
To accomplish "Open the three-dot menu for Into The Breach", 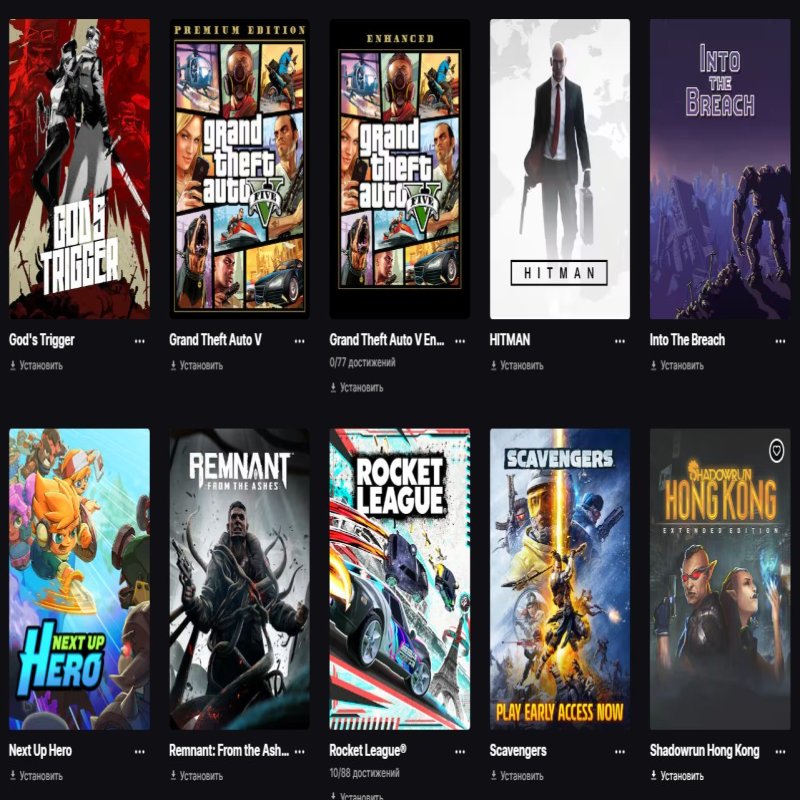I will (780, 341).
